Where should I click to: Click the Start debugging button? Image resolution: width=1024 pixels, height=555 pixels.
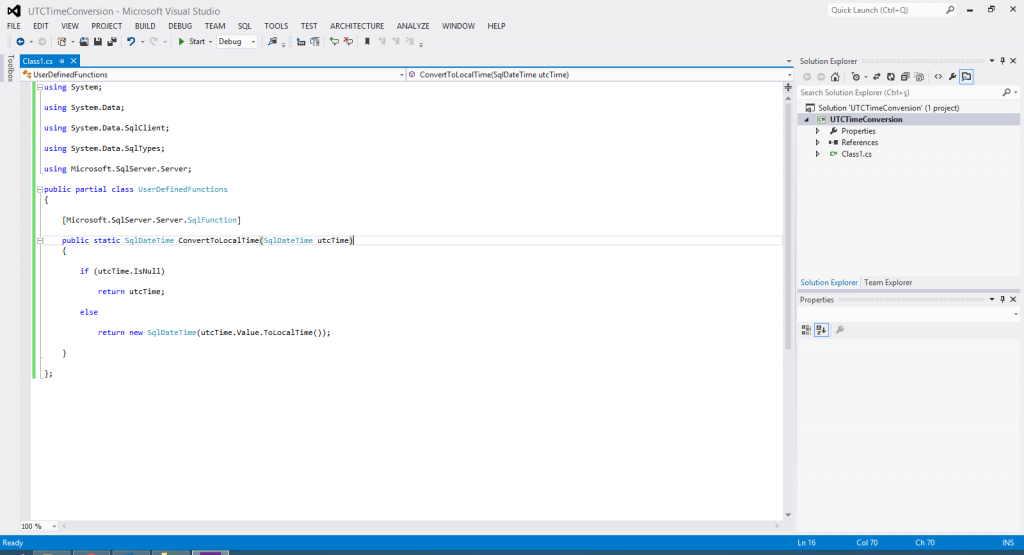point(191,42)
